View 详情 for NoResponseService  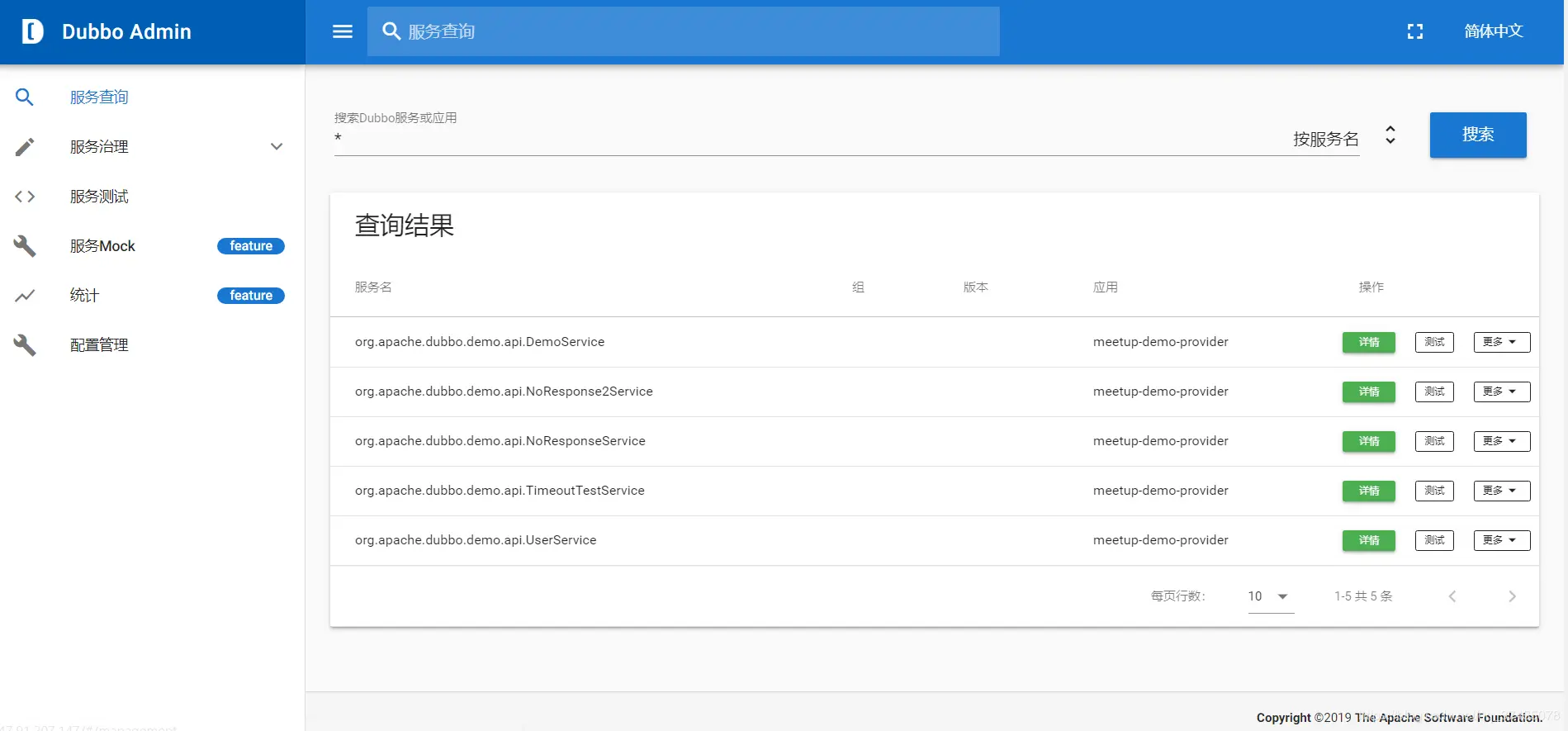[1369, 441]
